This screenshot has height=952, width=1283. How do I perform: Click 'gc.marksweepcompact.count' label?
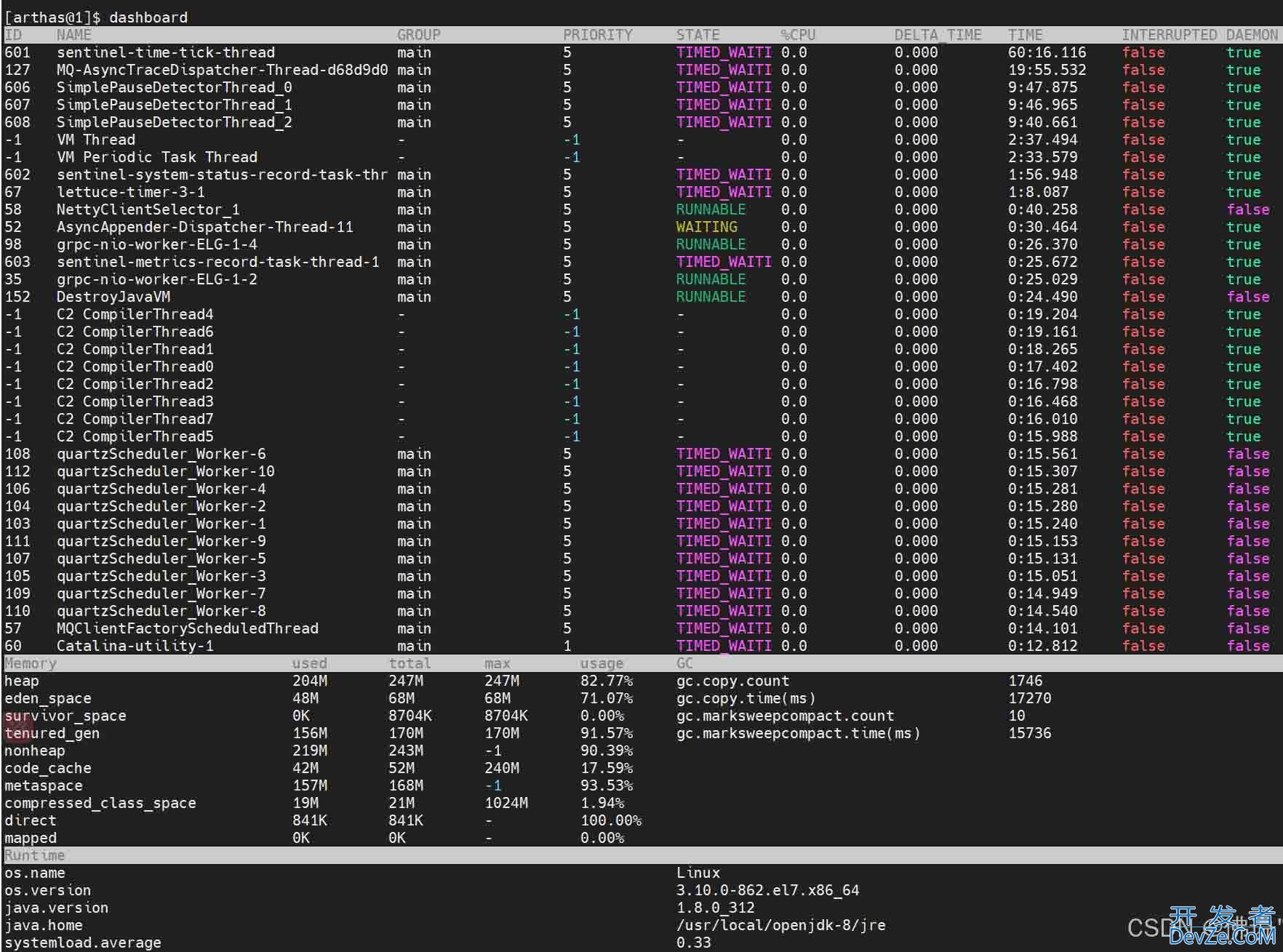tap(786, 716)
